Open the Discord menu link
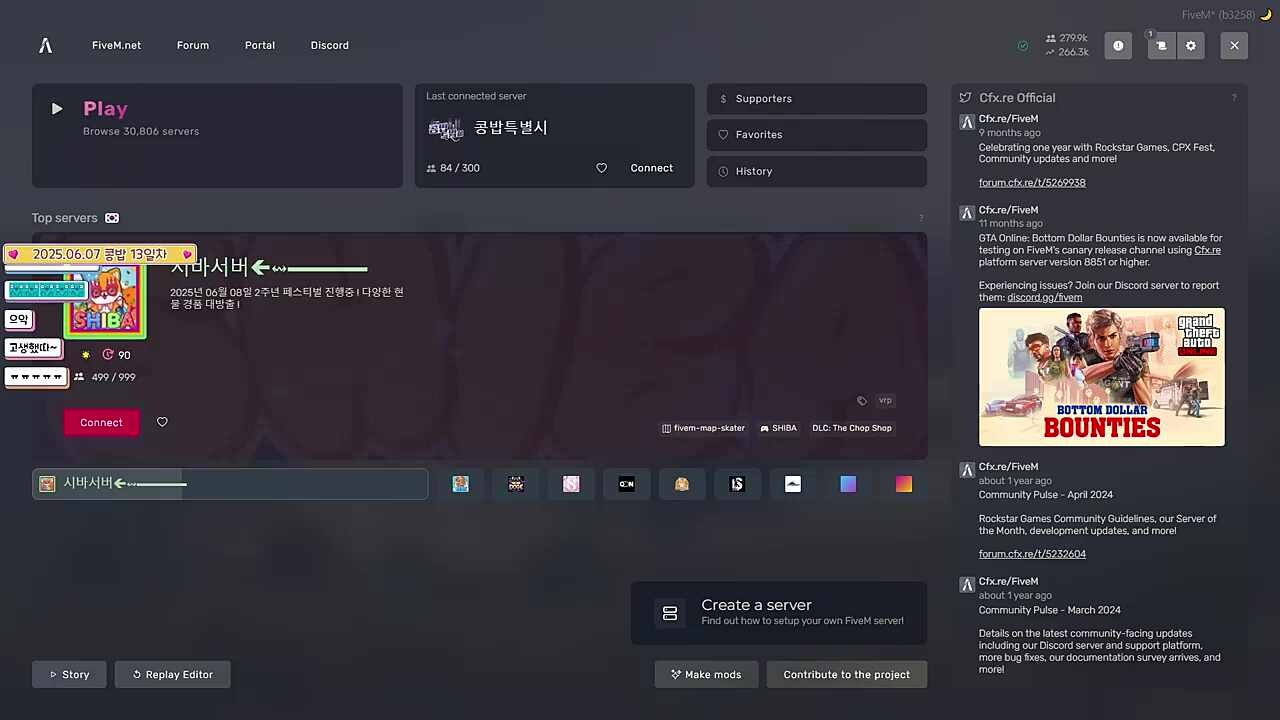Viewport: 1280px width, 720px height. click(330, 45)
